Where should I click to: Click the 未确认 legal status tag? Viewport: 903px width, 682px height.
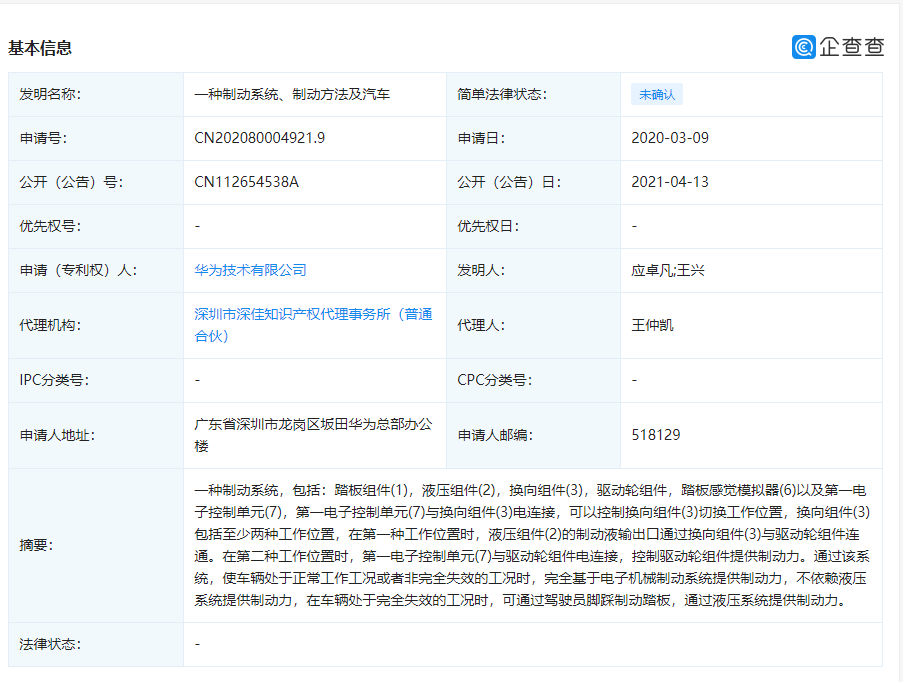(x=657, y=94)
